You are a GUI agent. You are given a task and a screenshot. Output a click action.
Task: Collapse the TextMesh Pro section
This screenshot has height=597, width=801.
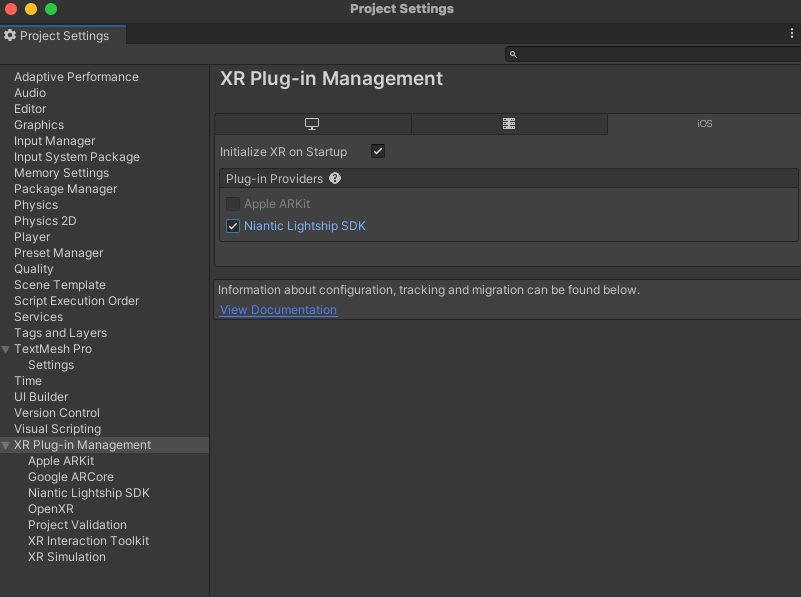tap(6, 349)
